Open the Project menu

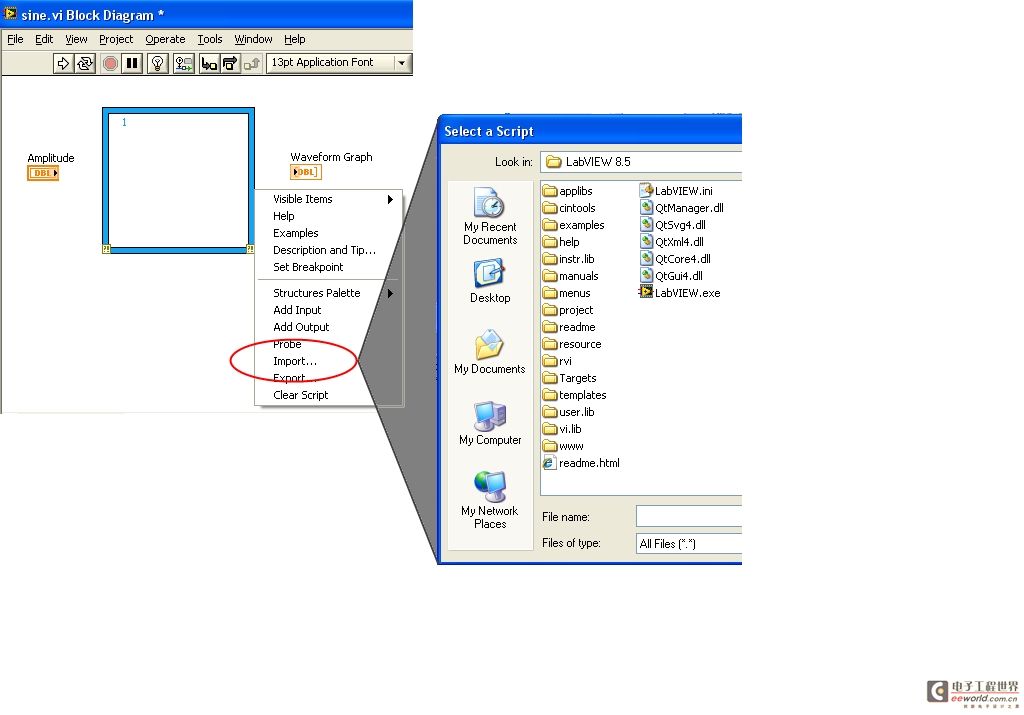[116, 39]
